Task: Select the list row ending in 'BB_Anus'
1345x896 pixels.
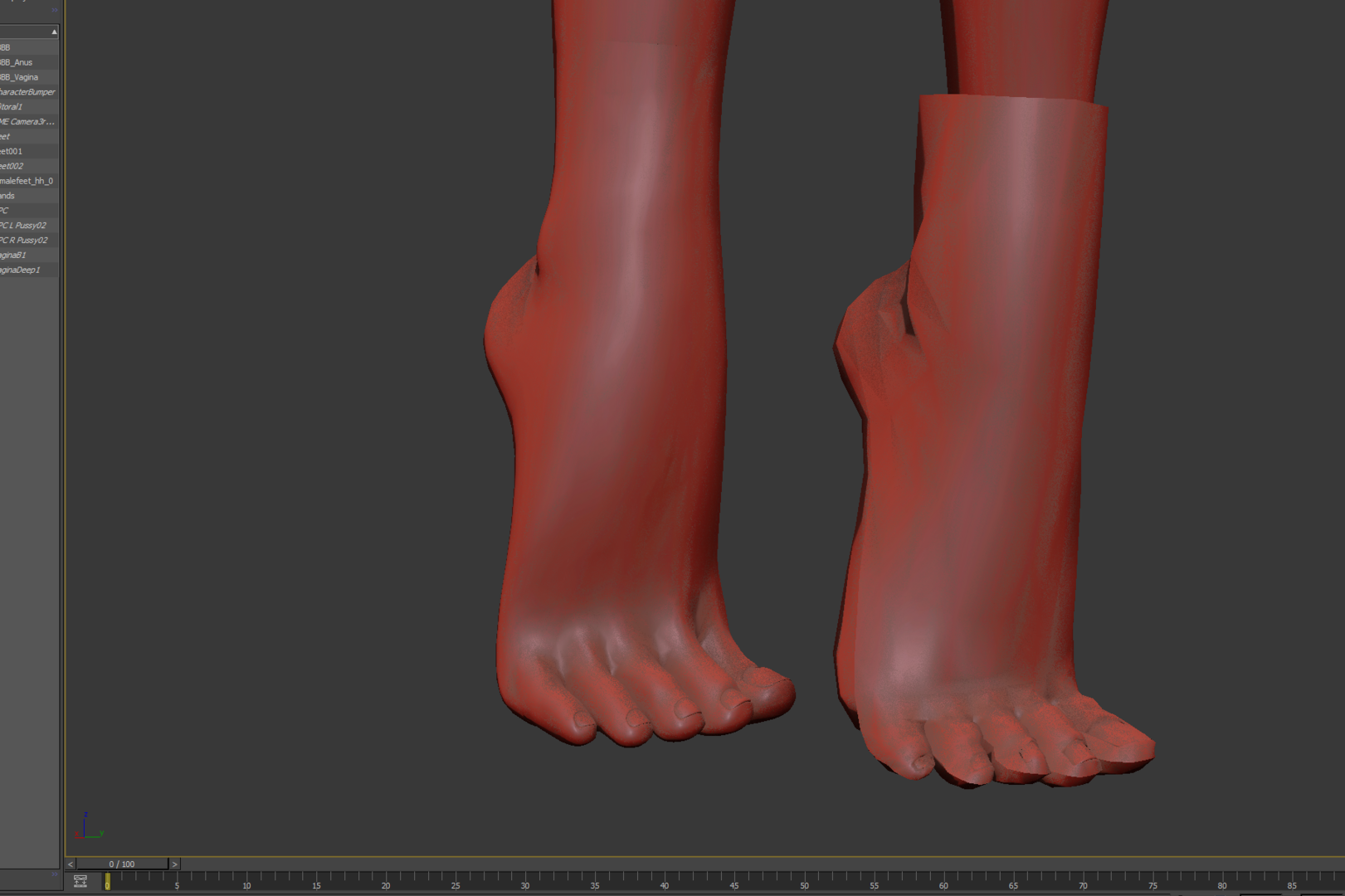Action: [29, 62]
